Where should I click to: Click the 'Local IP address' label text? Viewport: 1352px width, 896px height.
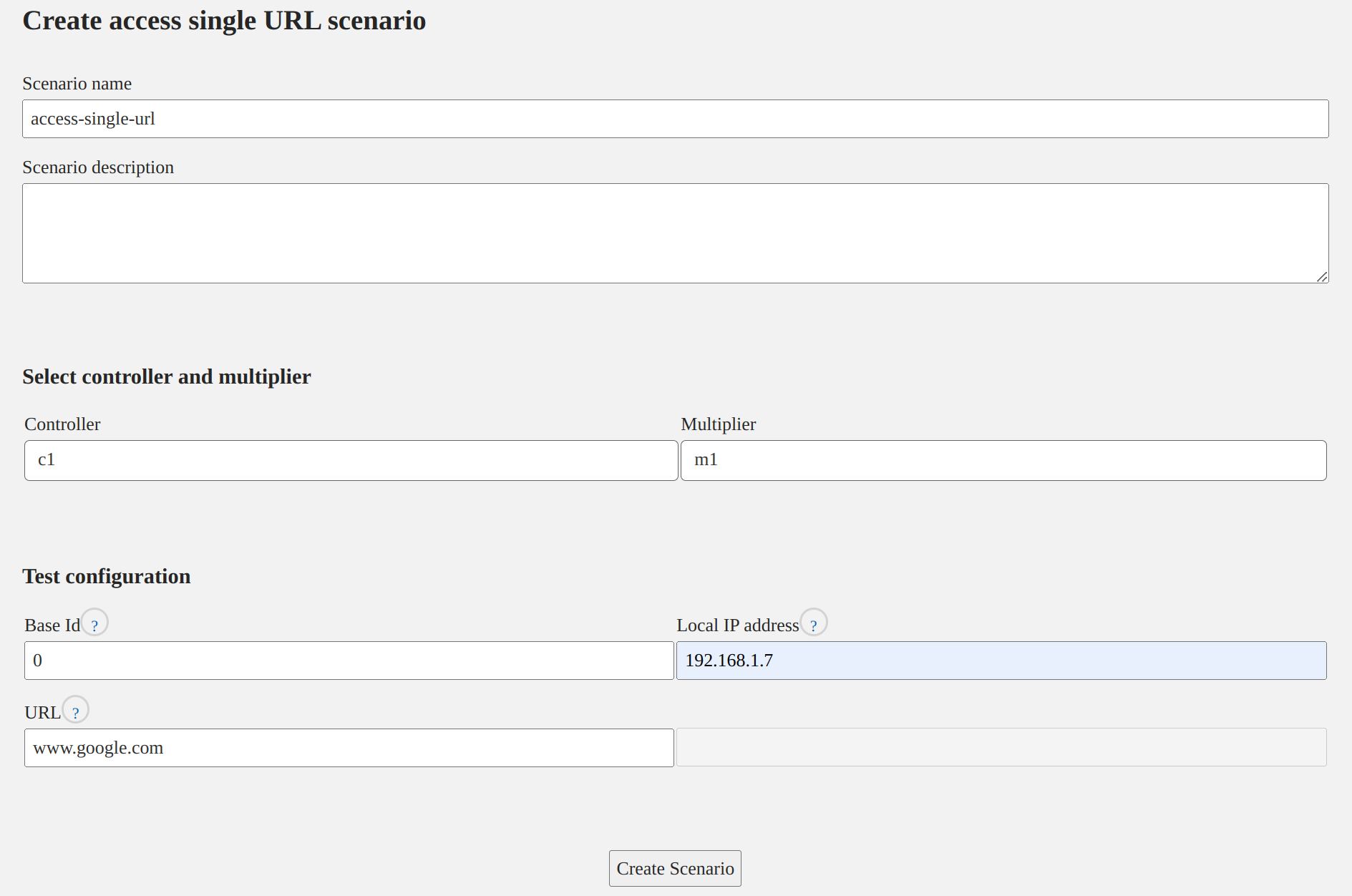(737, 625)
